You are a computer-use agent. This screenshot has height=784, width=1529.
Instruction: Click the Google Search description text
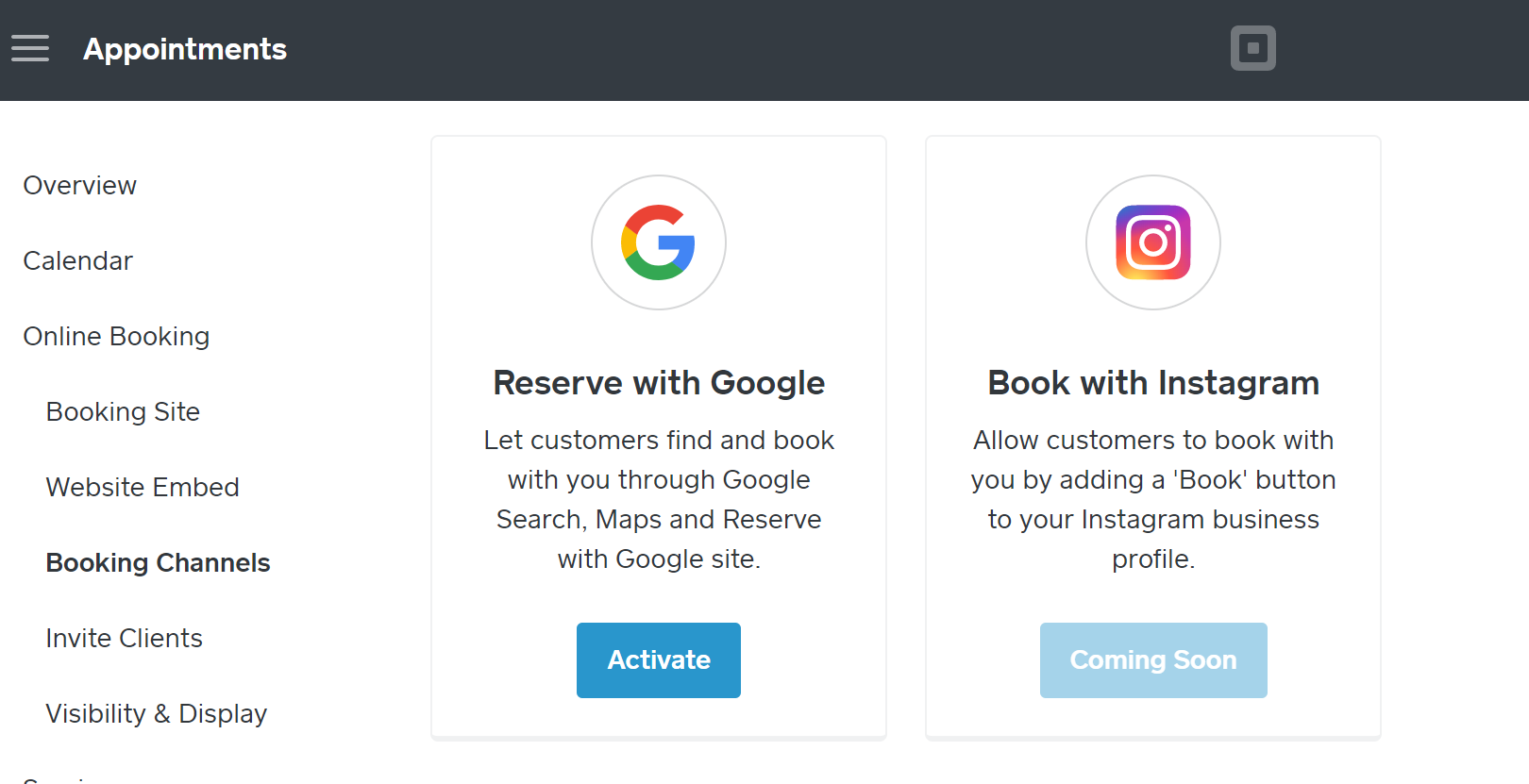tap(658, 499)
